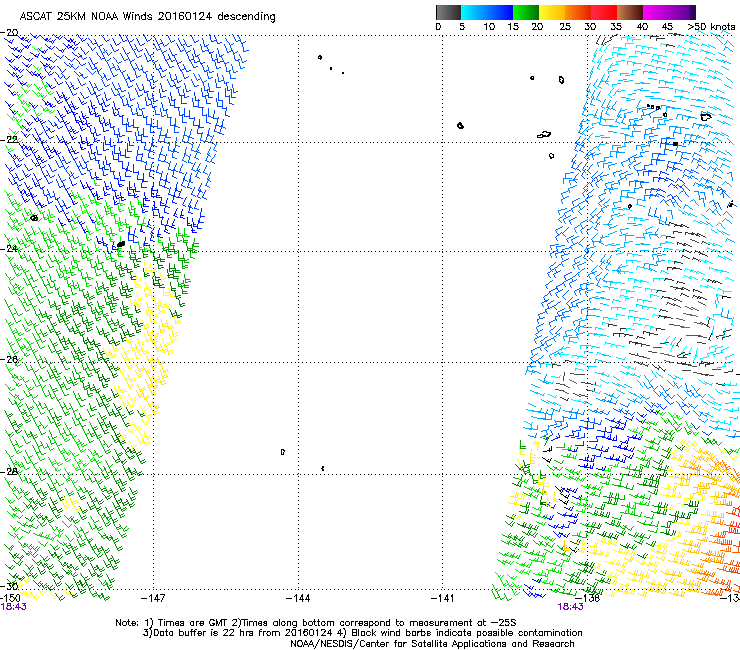740x650 pixels.
Task: Click the map title 'ASCAT 25KM NOAA Winds 20160124 descending'
Action: click(148, 17)
